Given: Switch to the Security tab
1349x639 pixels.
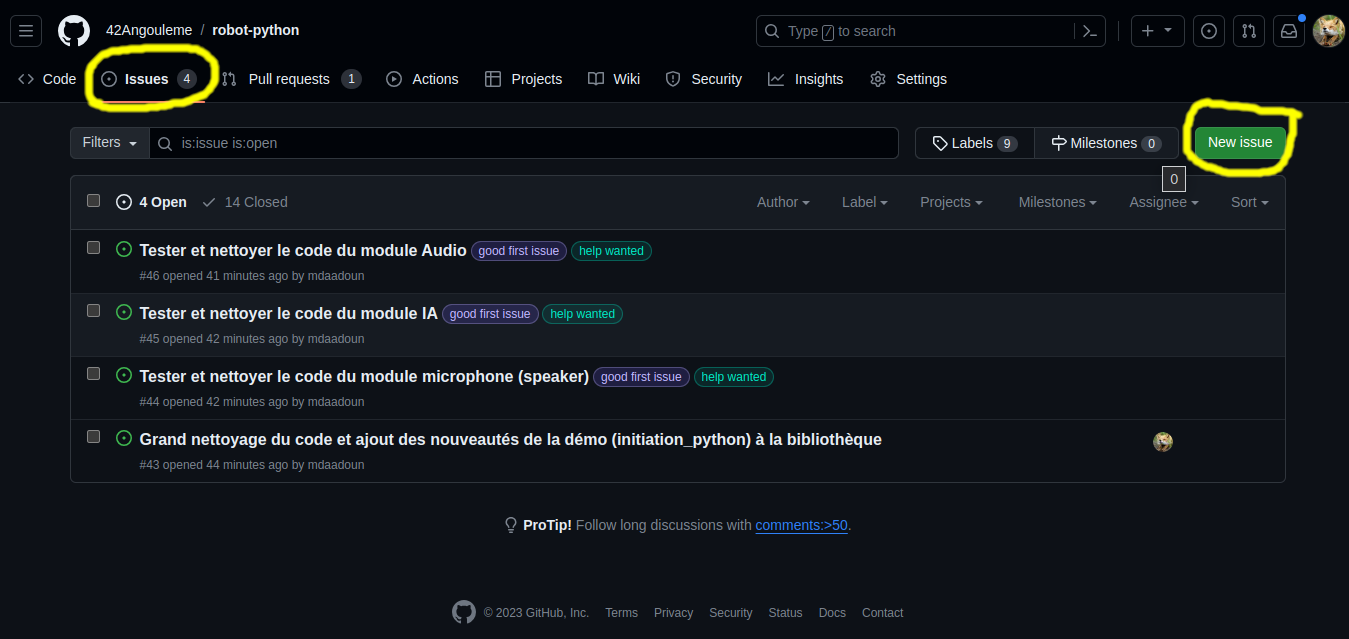Looking at the screenshot, I should click(x=704, y=79).
